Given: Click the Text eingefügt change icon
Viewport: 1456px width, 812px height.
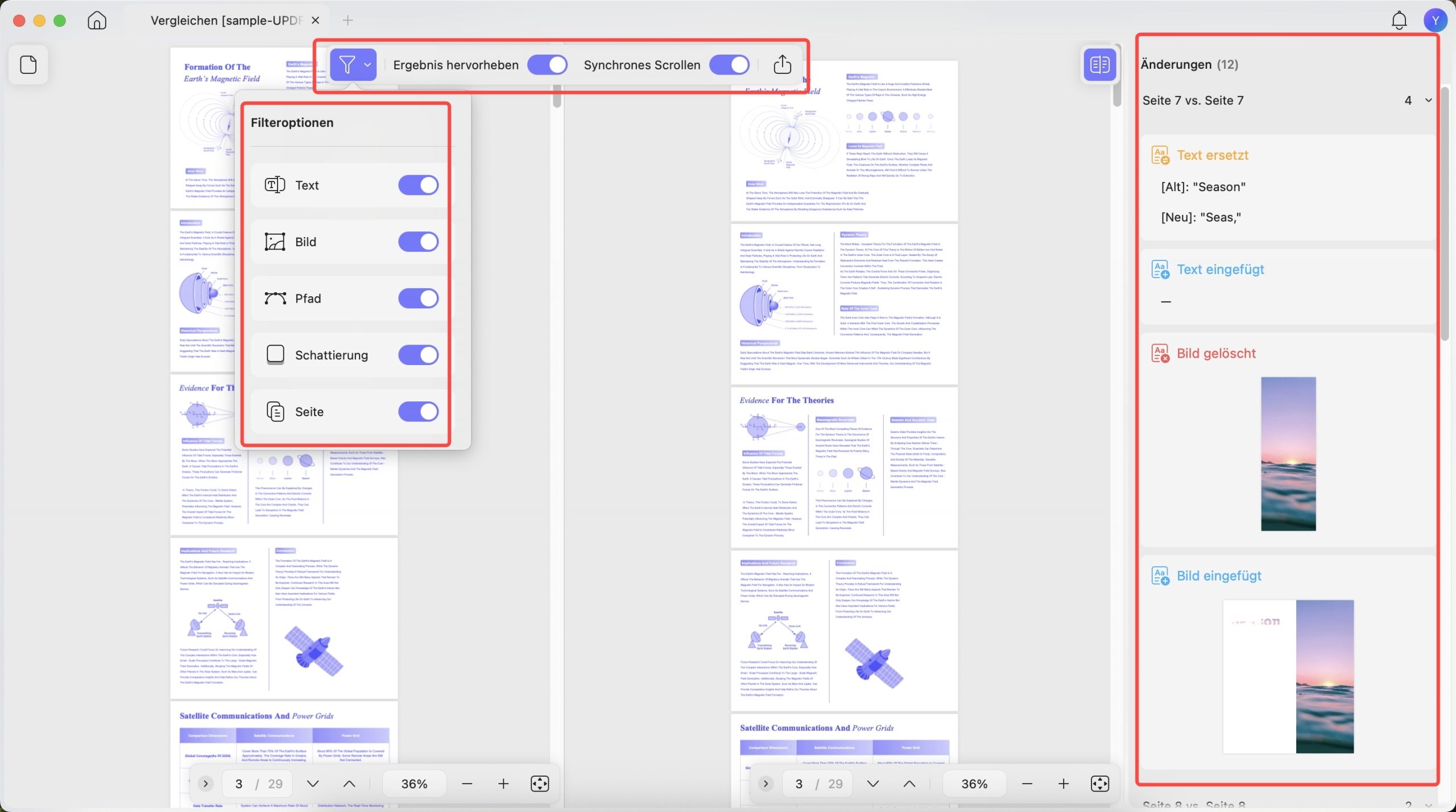Looking at the screenshot, I should (1160, 270).
